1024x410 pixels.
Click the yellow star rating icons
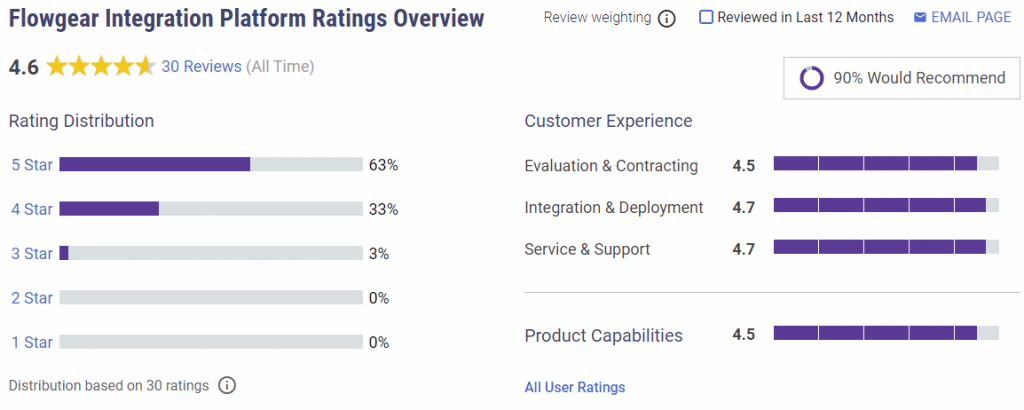pos(100,67)
